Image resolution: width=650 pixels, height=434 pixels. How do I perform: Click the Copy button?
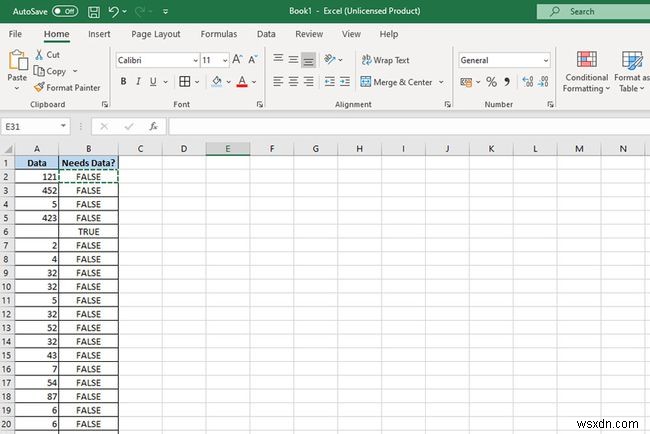point(50,71)
